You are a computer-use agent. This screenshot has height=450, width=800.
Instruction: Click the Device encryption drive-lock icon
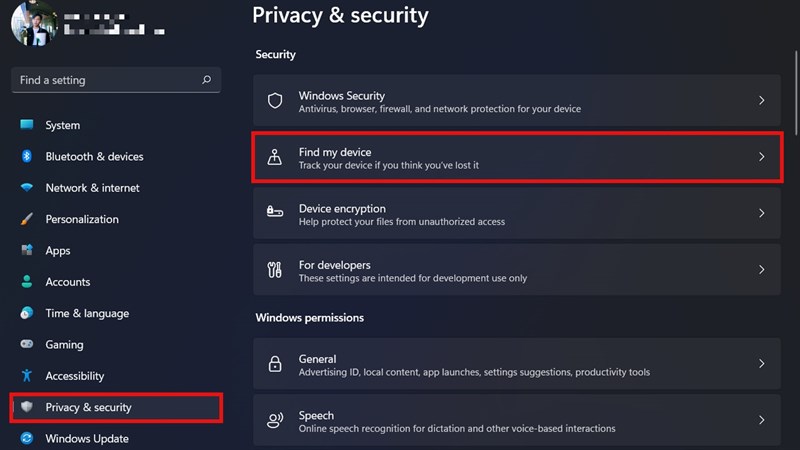[x=275, y=213]
